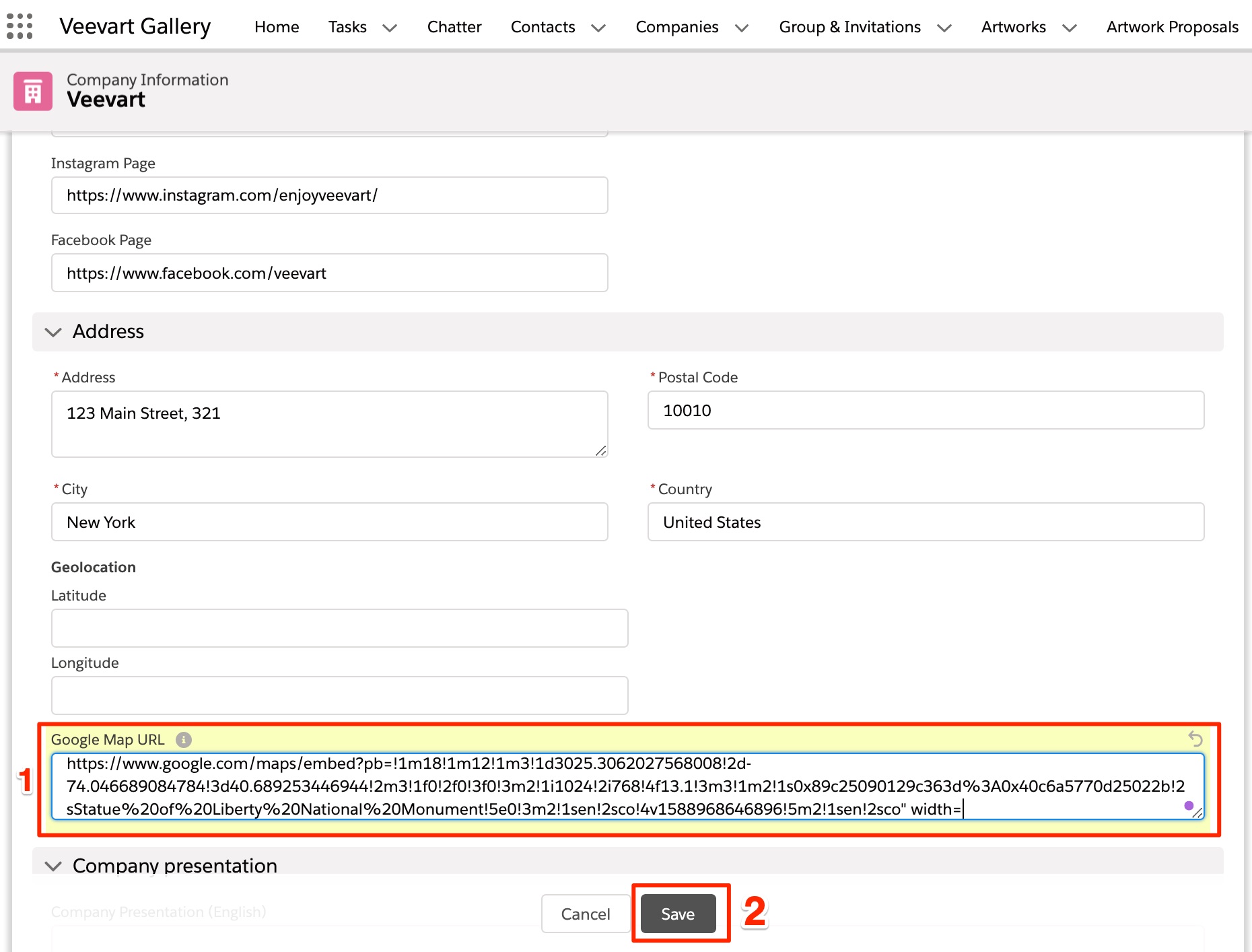This screenshot has width=1252, height=952.
Task: Open the Chatter tab
Action: click(454, 27)
